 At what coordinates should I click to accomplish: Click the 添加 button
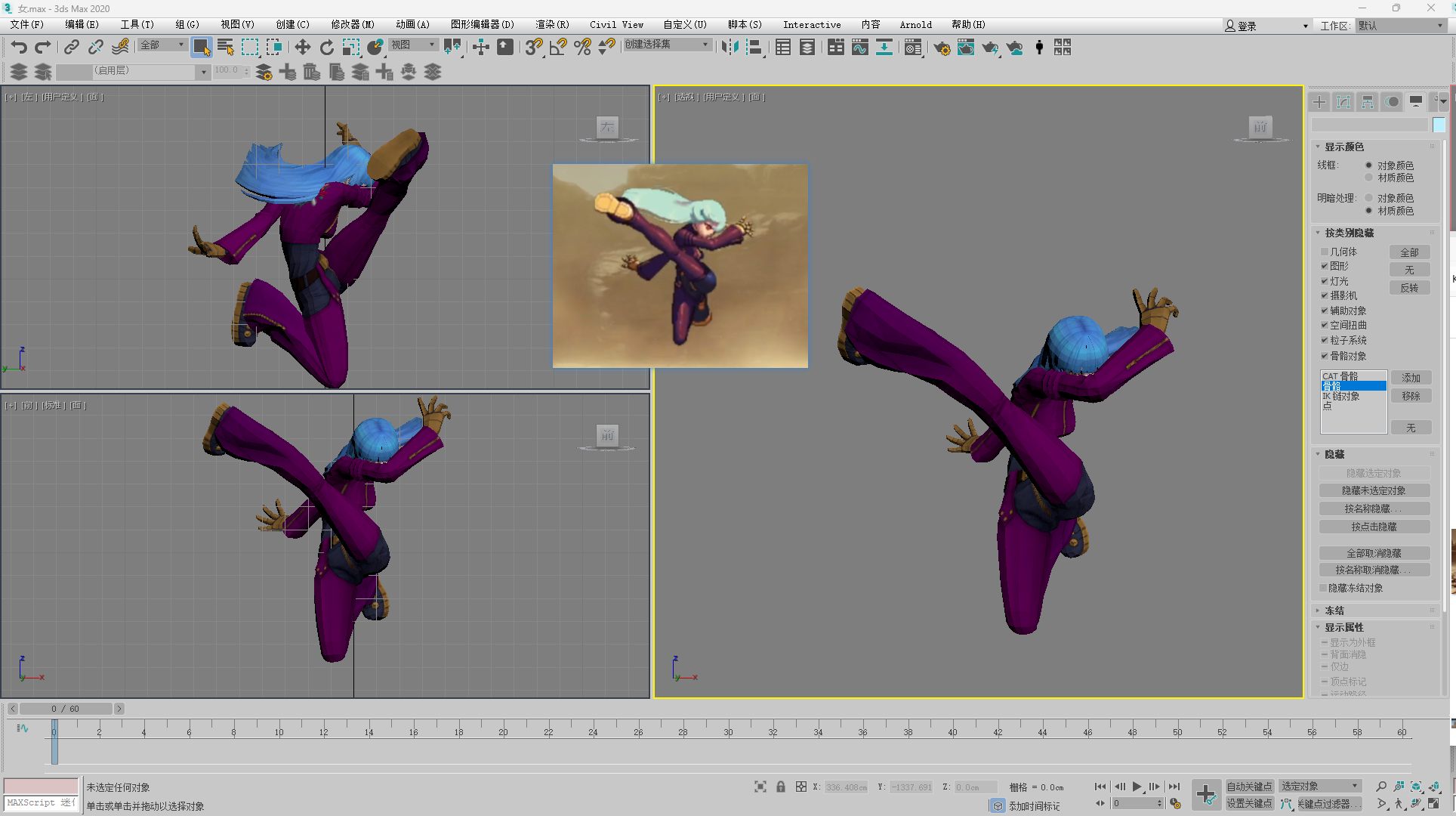(x=1411, y=378)
